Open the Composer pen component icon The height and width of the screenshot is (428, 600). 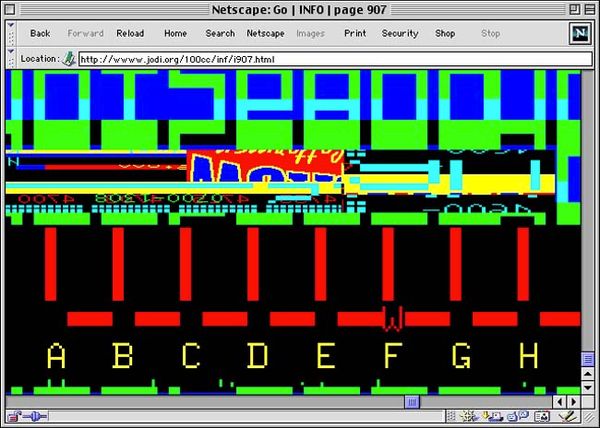click(566, 416)
